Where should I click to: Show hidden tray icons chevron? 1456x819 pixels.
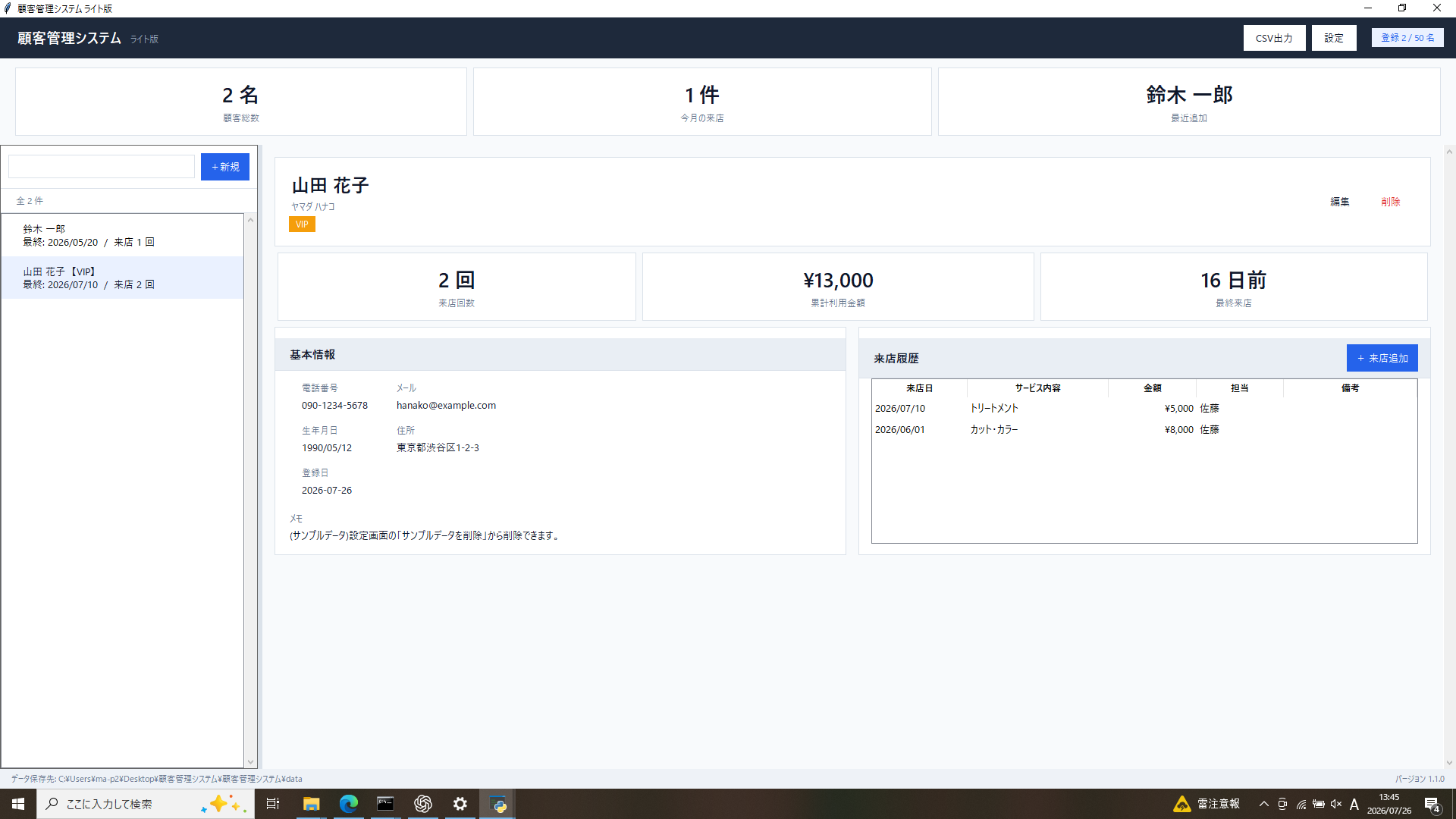click(x=1263, y=804)
